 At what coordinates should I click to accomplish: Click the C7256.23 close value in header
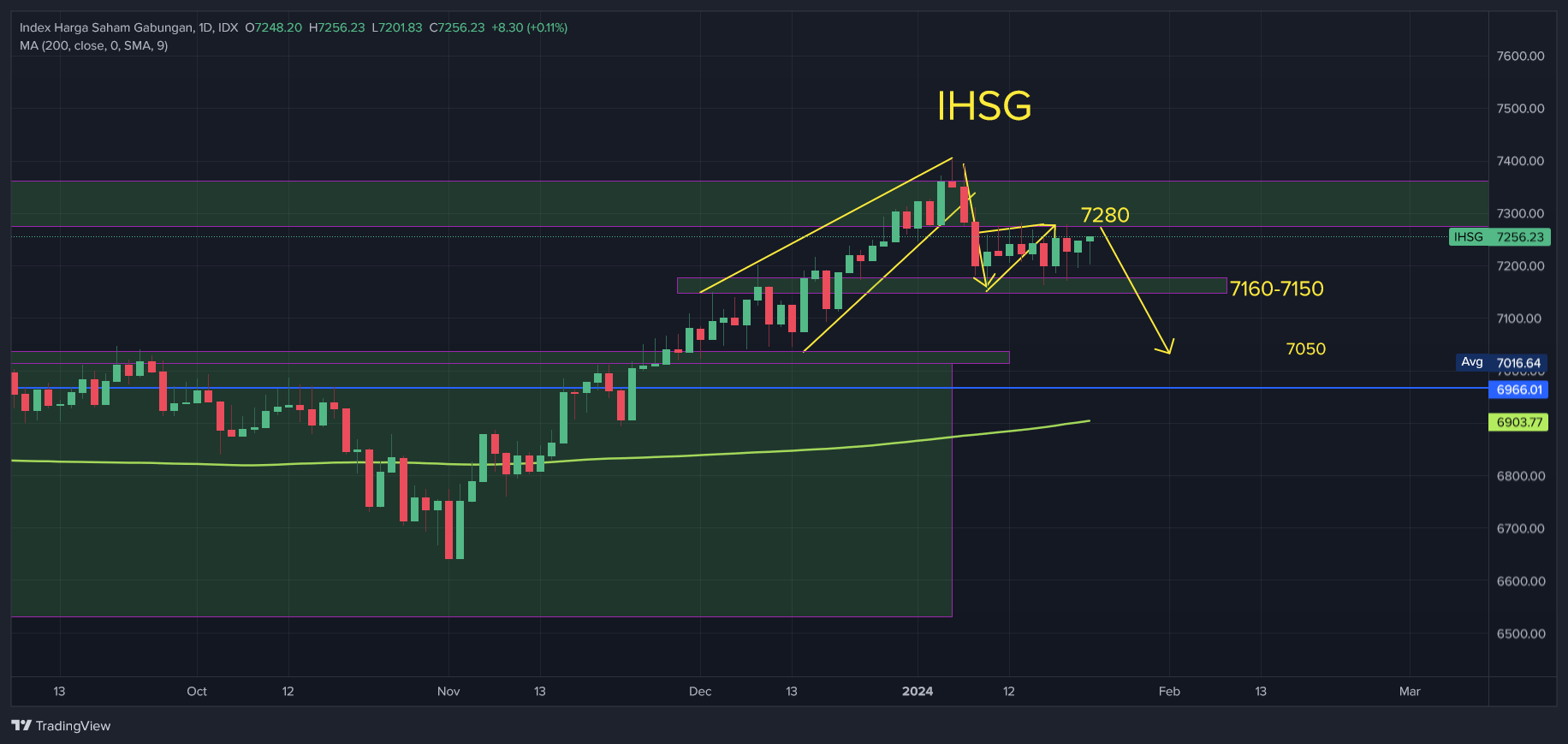[x=457, y=27]
